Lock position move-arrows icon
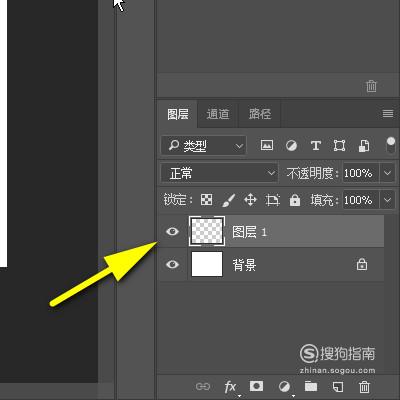Viewport: 400px width, 400px height. tap(250, 200)
